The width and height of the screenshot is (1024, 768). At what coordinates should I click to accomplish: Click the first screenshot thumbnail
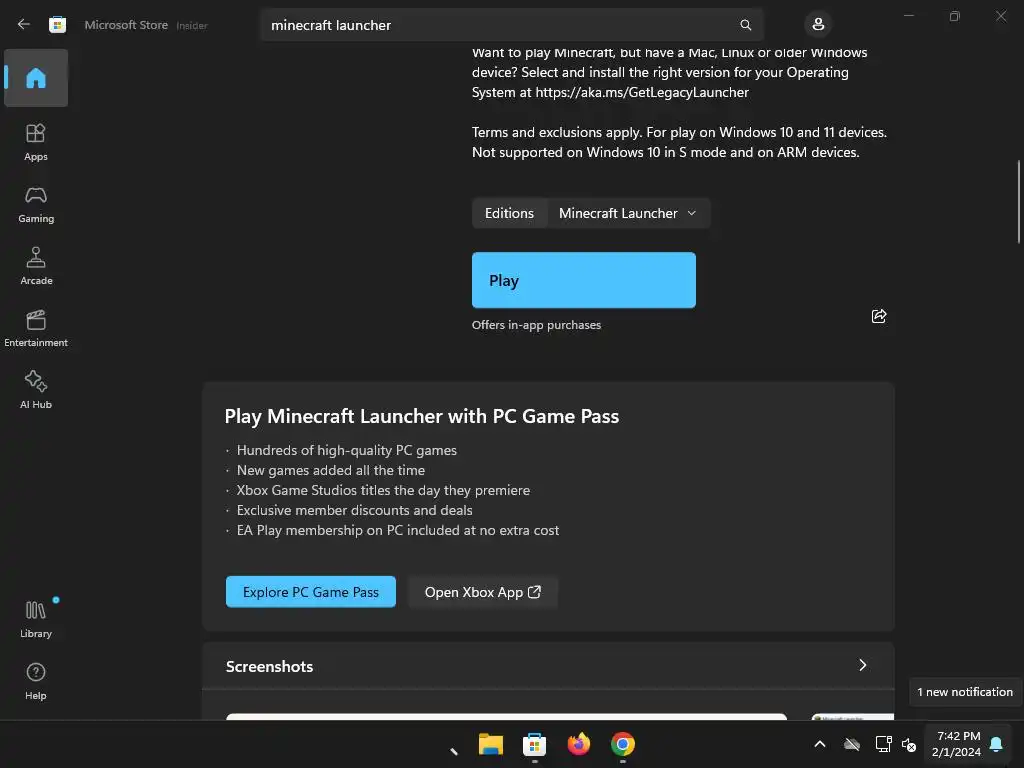506,716
